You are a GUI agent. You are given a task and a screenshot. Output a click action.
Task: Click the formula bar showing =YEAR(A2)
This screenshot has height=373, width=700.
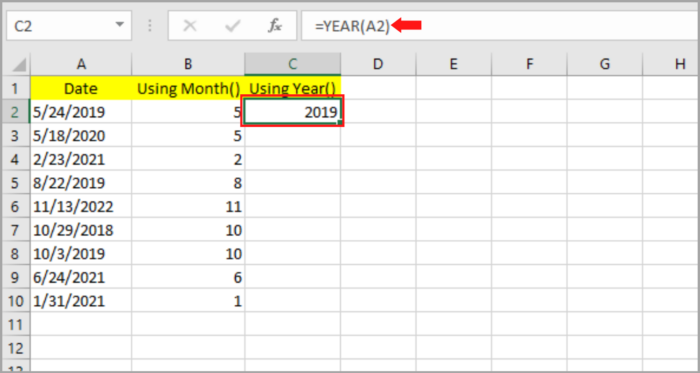click(x=500, y=26)
